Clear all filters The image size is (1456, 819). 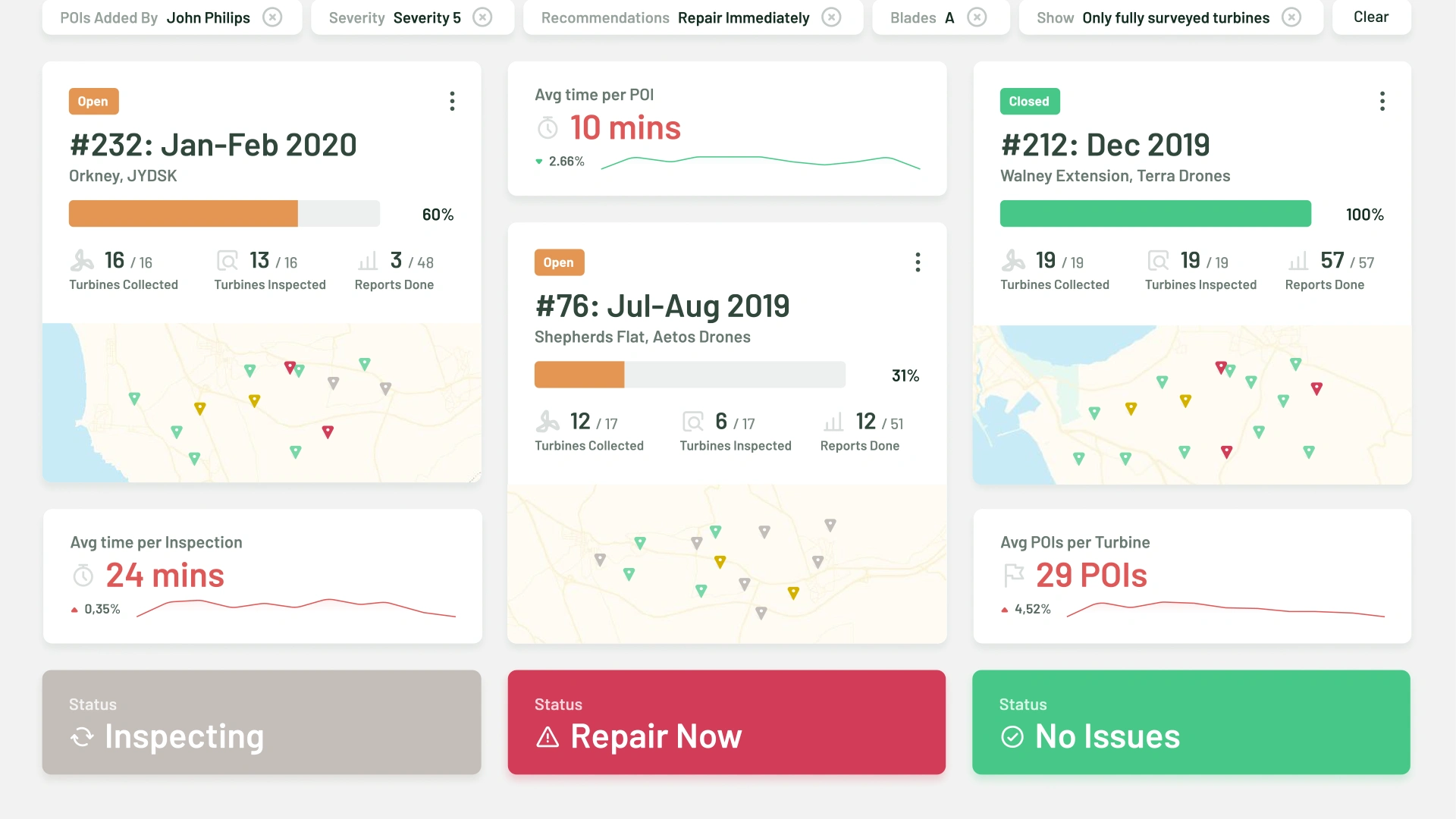pyautogui.click(x=1370, y=17)
